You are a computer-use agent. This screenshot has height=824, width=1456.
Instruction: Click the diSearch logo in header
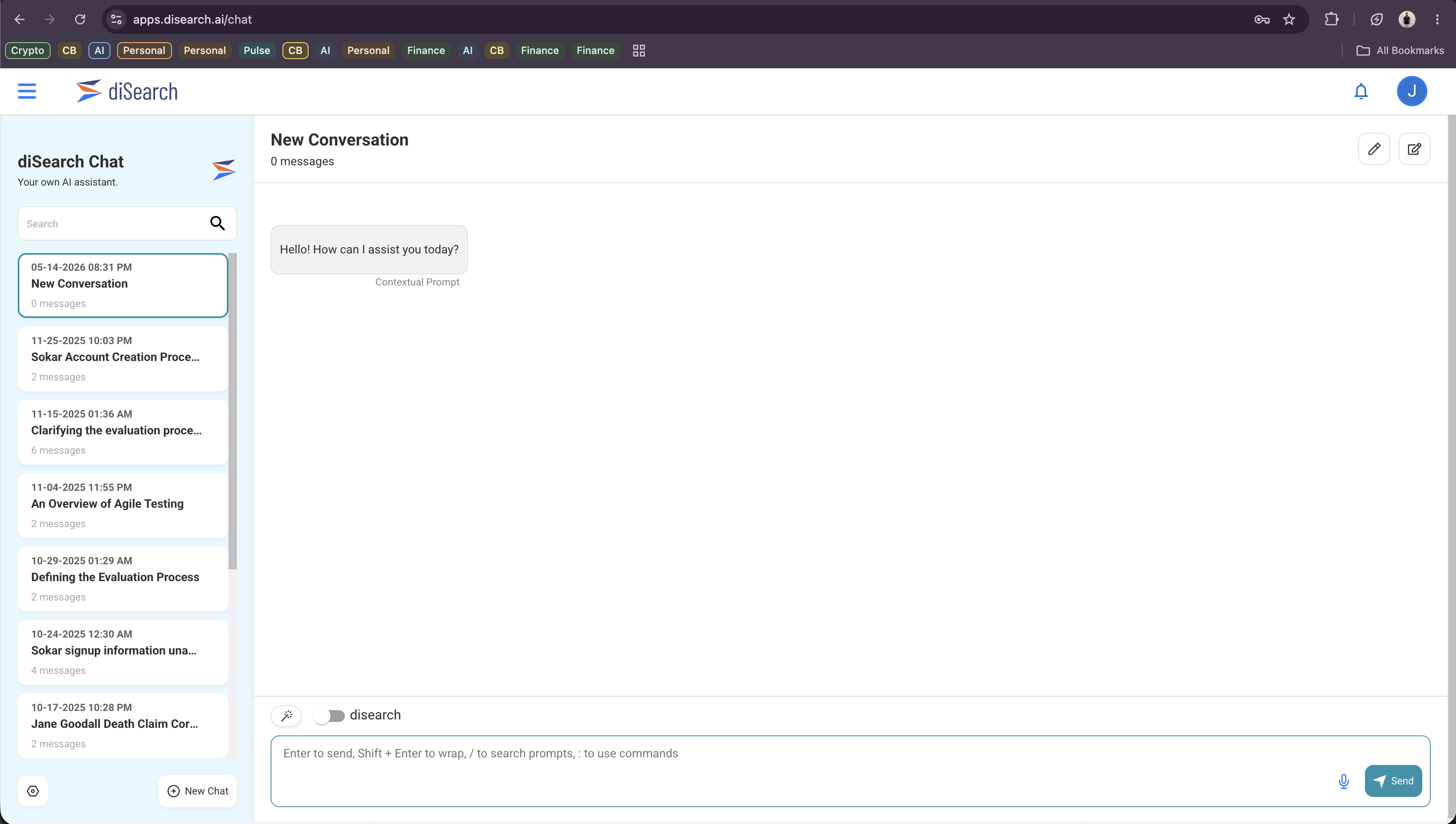point(127,91)
